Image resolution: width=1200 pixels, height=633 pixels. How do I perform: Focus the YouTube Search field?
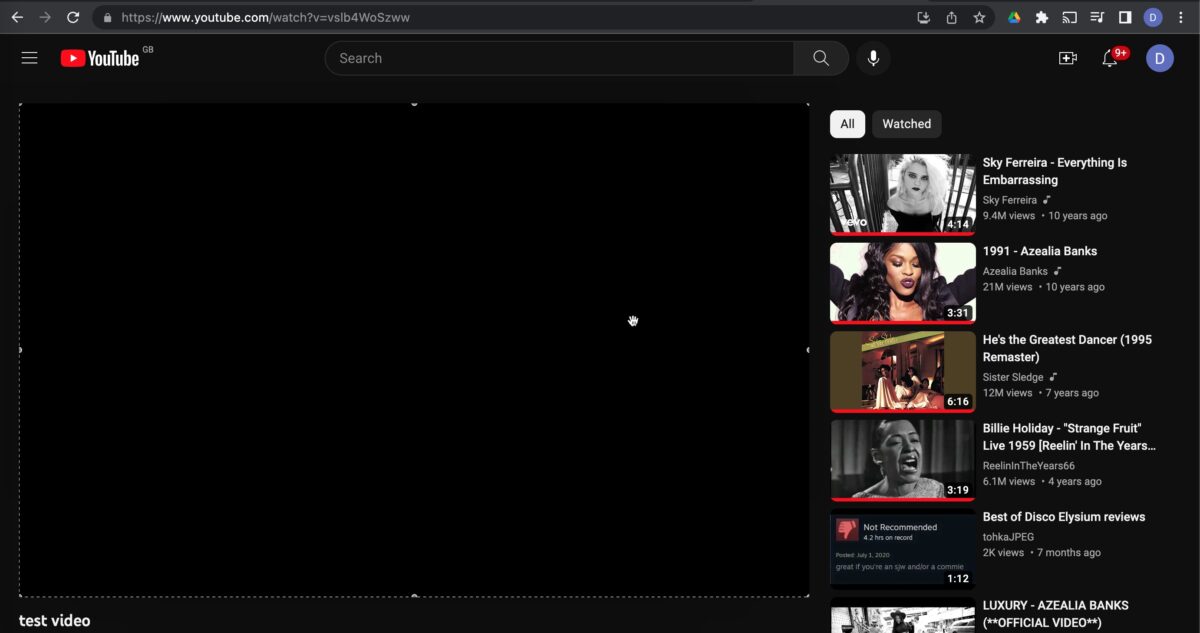click(x=560, y=58)
